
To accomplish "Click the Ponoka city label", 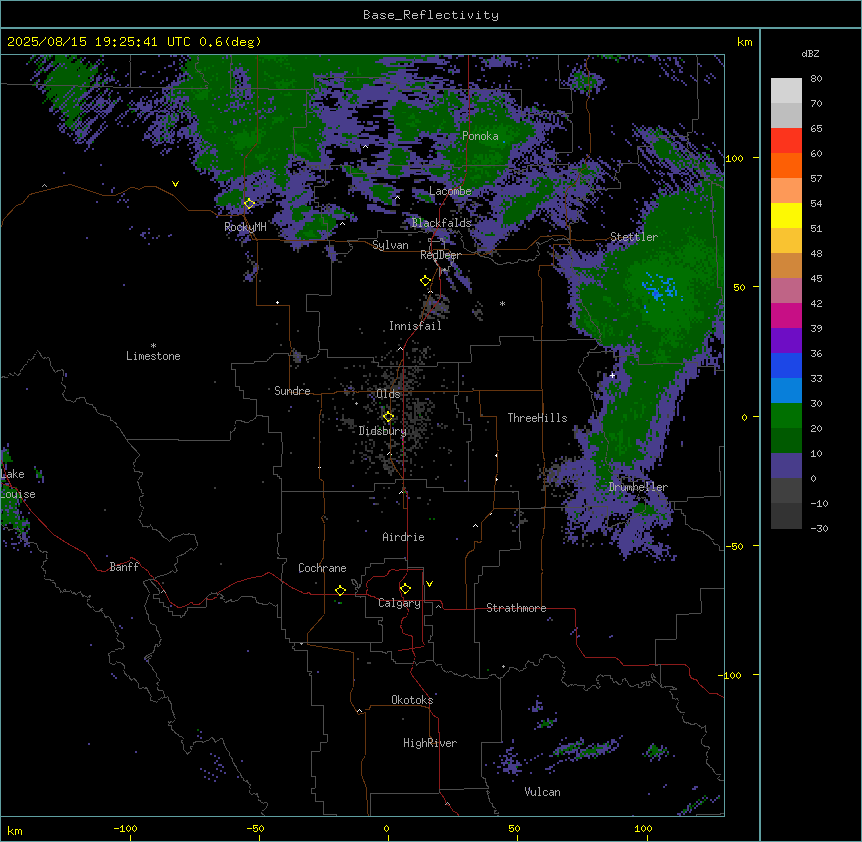I will [480, 136].
